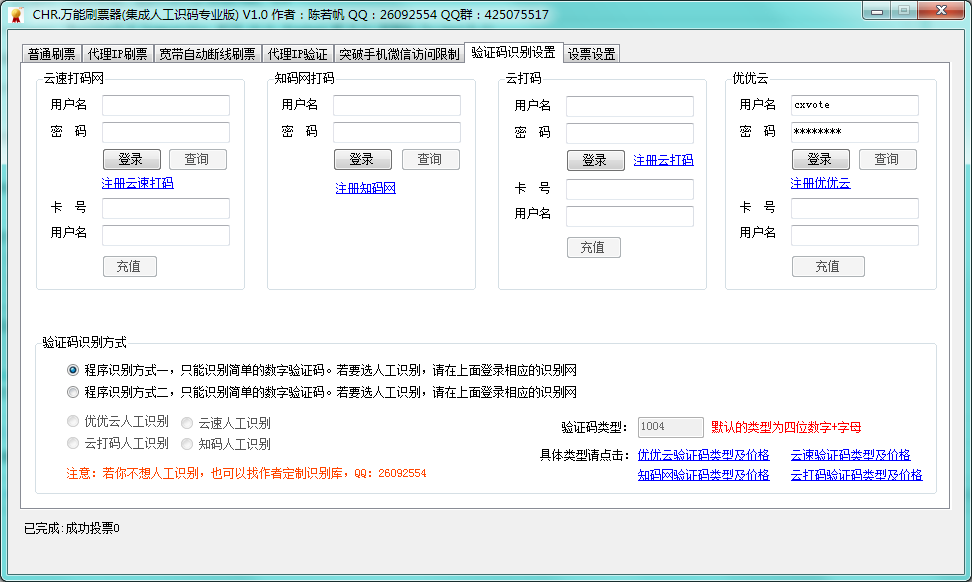Click the 优优云验证码类型及价格 link
The image size is (972, 582).
point(703,455)
